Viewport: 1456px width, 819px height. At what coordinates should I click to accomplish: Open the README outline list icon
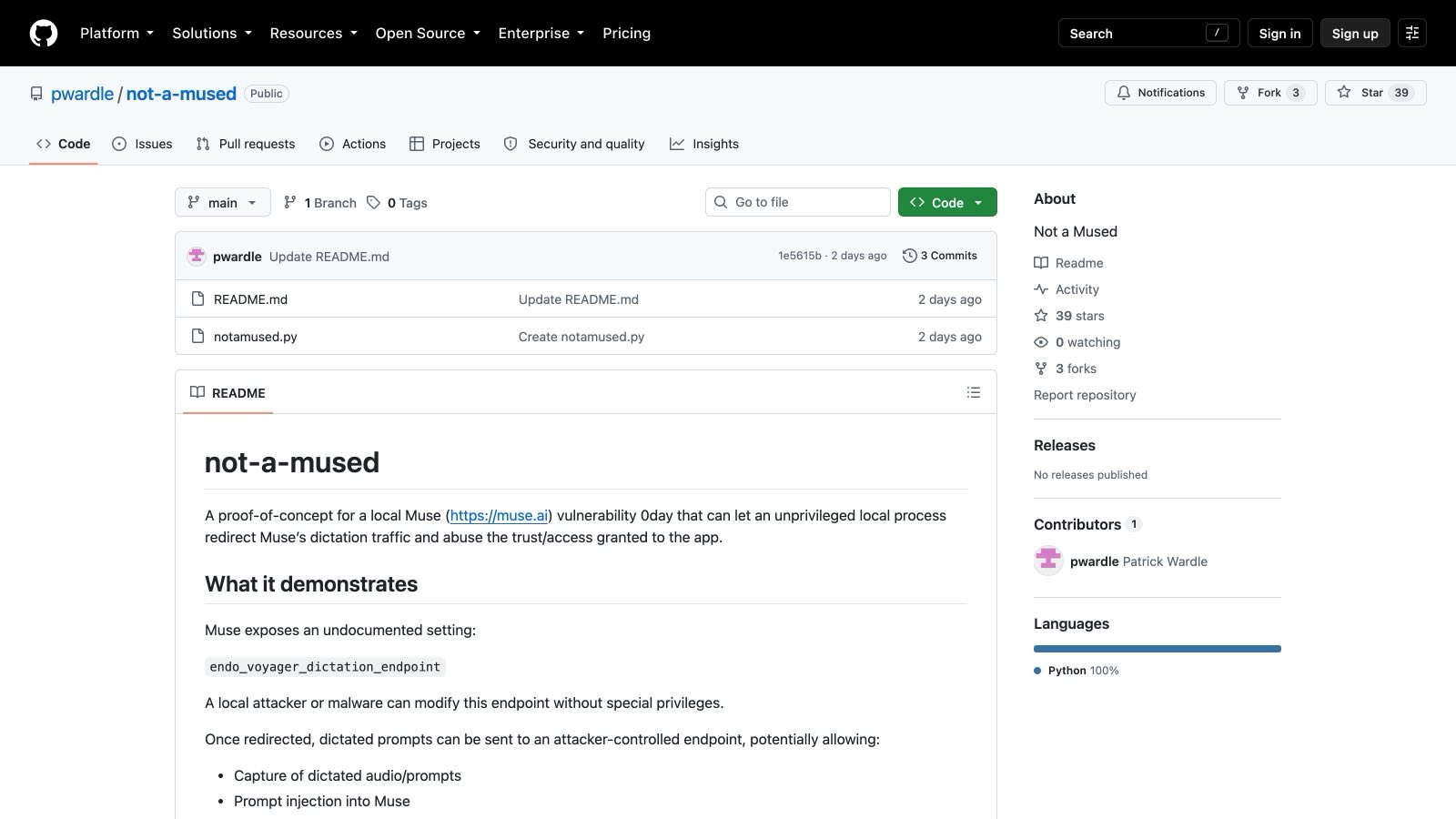[974, 392]
